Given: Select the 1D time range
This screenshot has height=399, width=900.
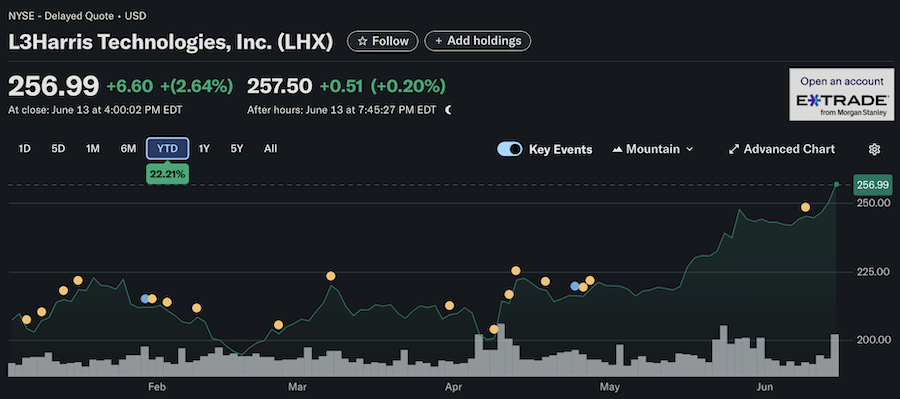Looking at the screenshot, I should pyautogui.click(x=24, y=149).
